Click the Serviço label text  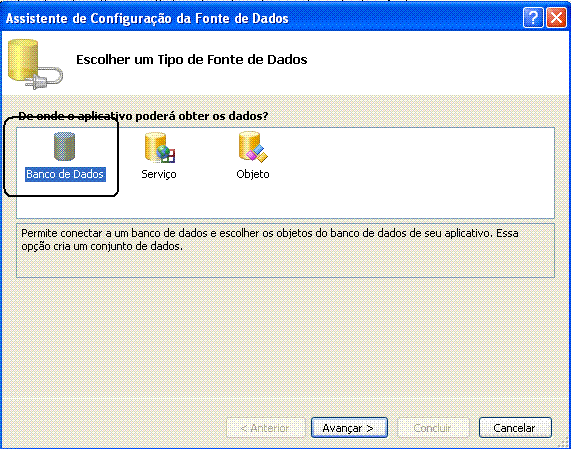159,174
